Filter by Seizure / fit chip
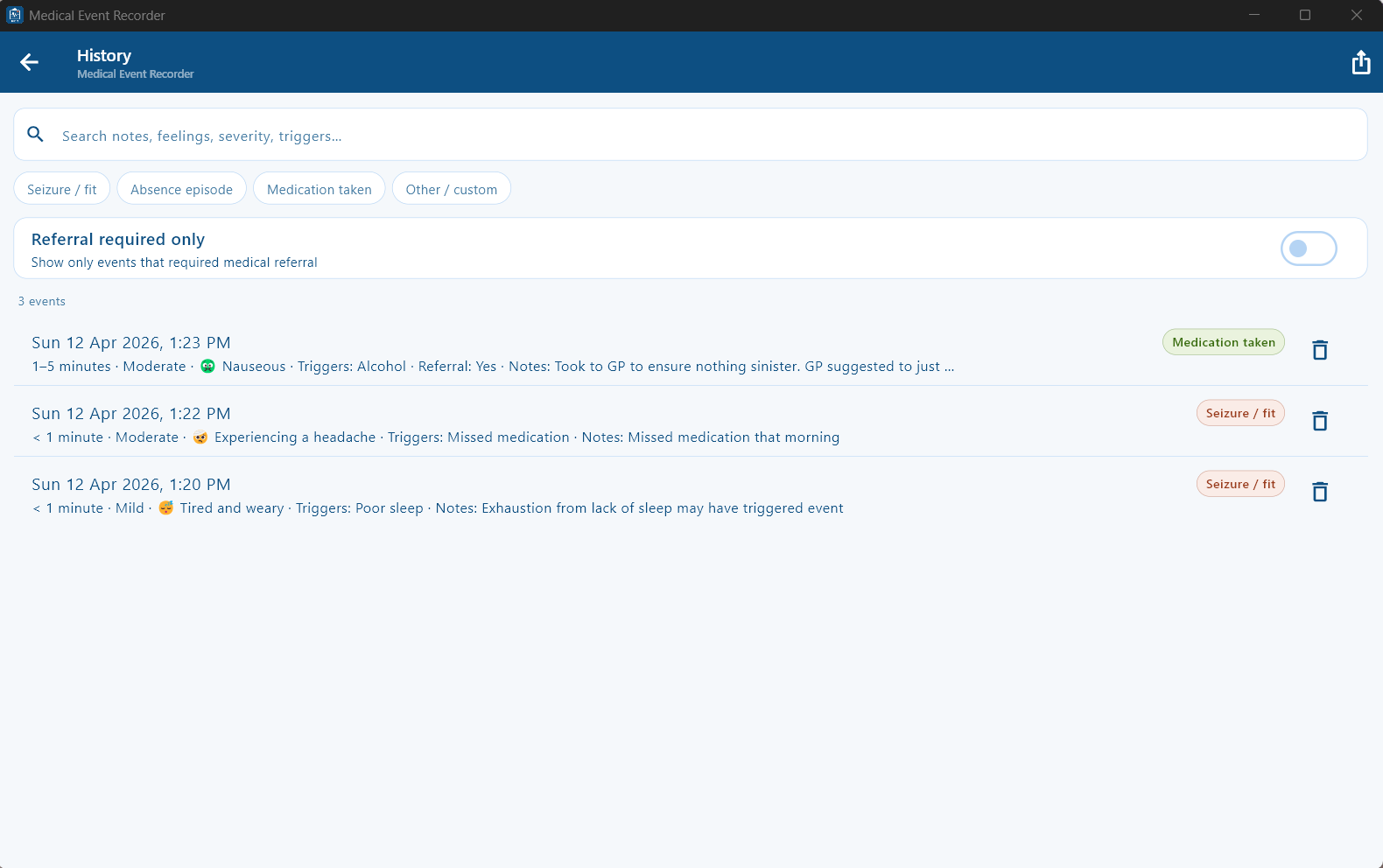 tap(62, 189)
